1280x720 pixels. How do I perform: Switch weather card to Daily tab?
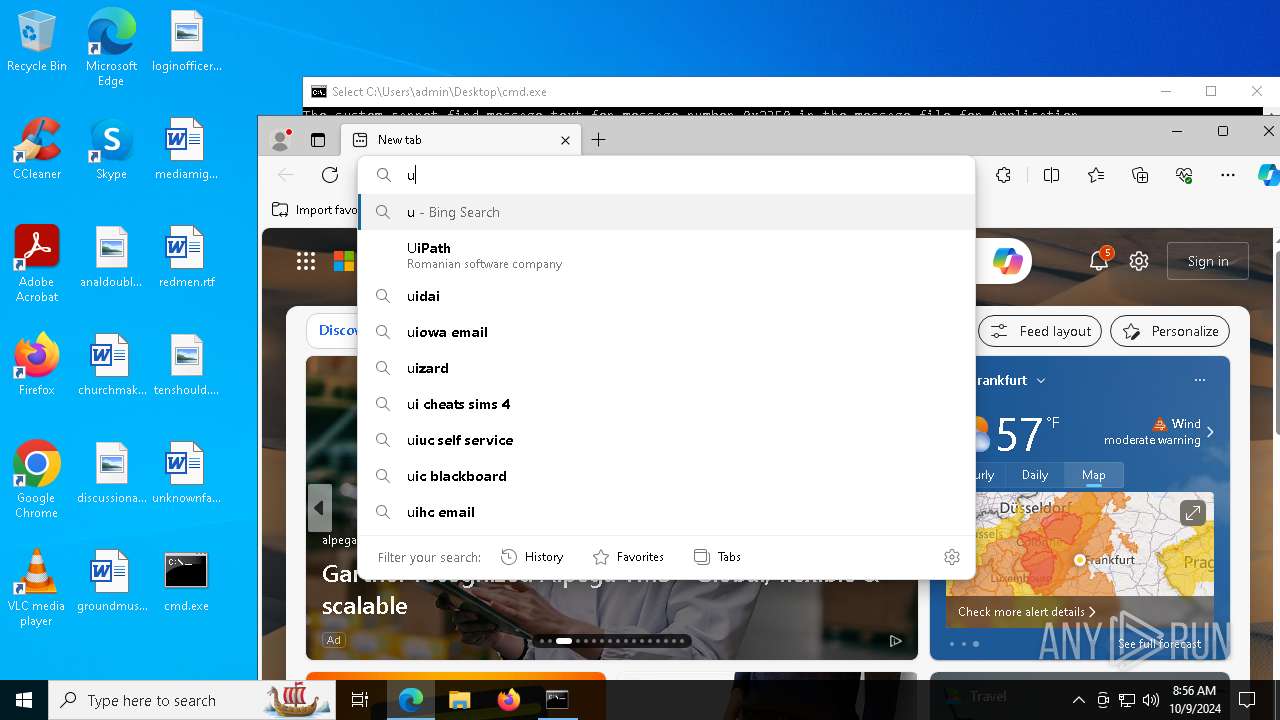click(1035, 475)
